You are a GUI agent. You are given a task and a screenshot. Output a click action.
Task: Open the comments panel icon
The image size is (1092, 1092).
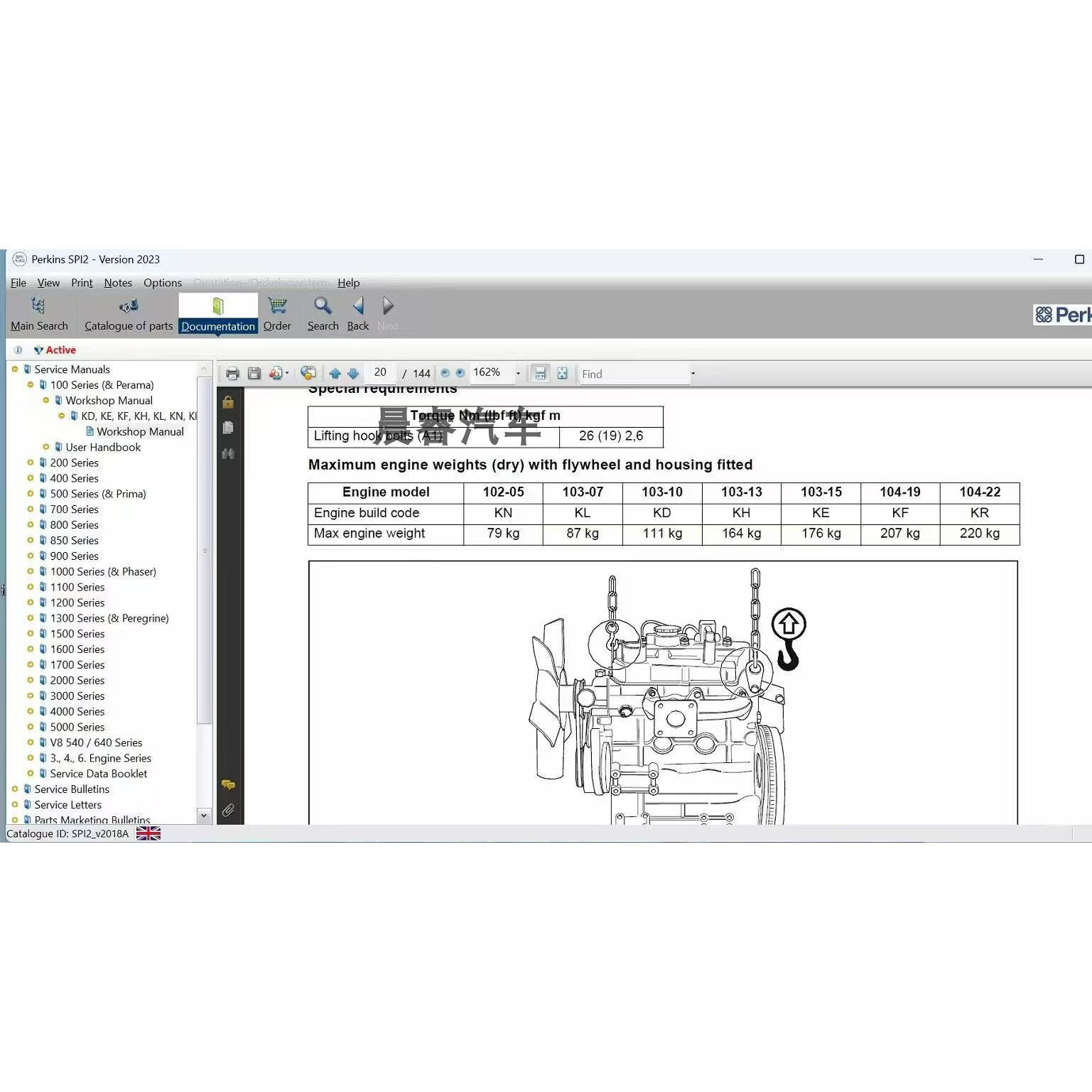click(228, 785)
